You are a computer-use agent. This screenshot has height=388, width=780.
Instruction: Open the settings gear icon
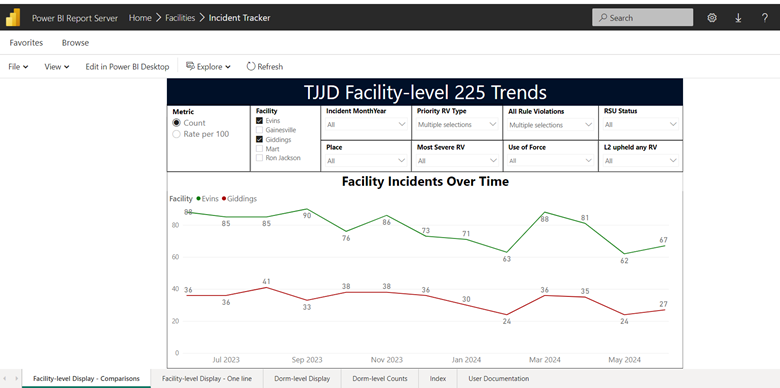point(712,18)
